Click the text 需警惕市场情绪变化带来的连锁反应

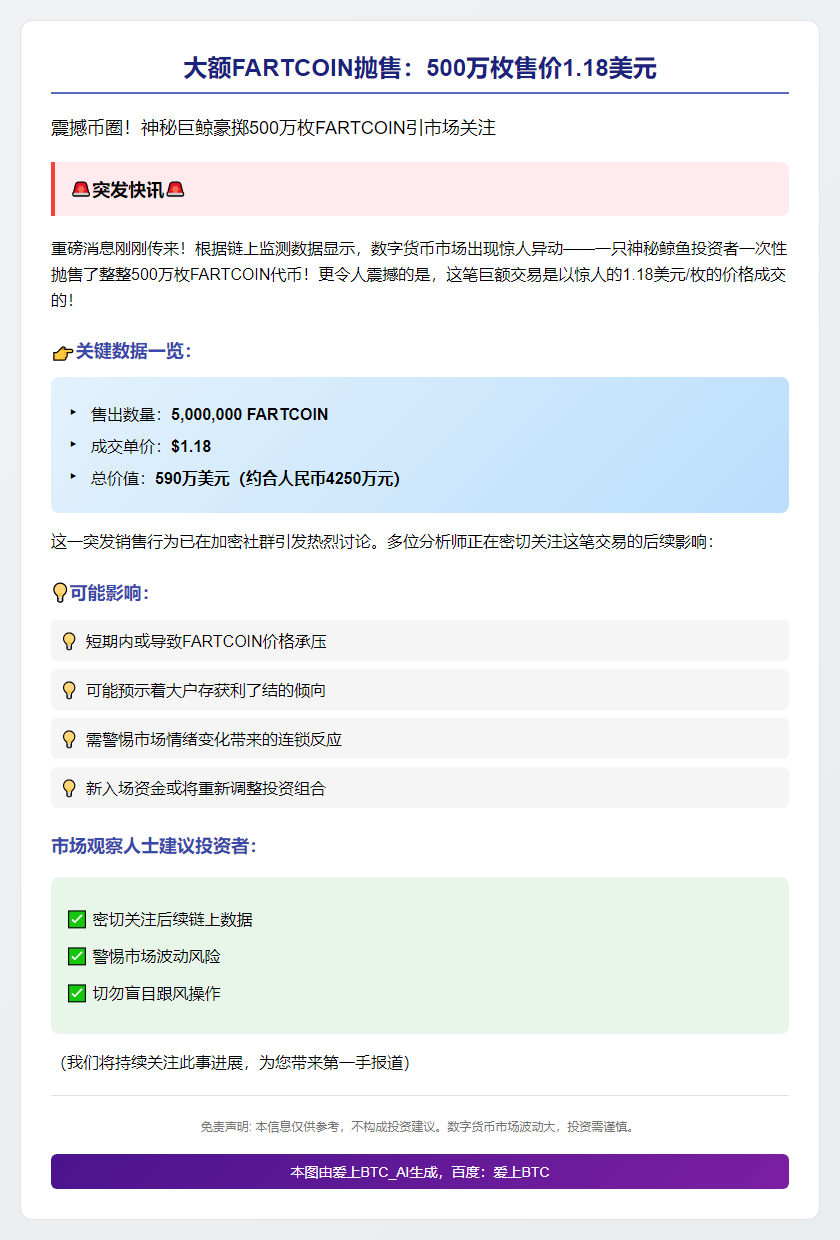pos(214,739)
